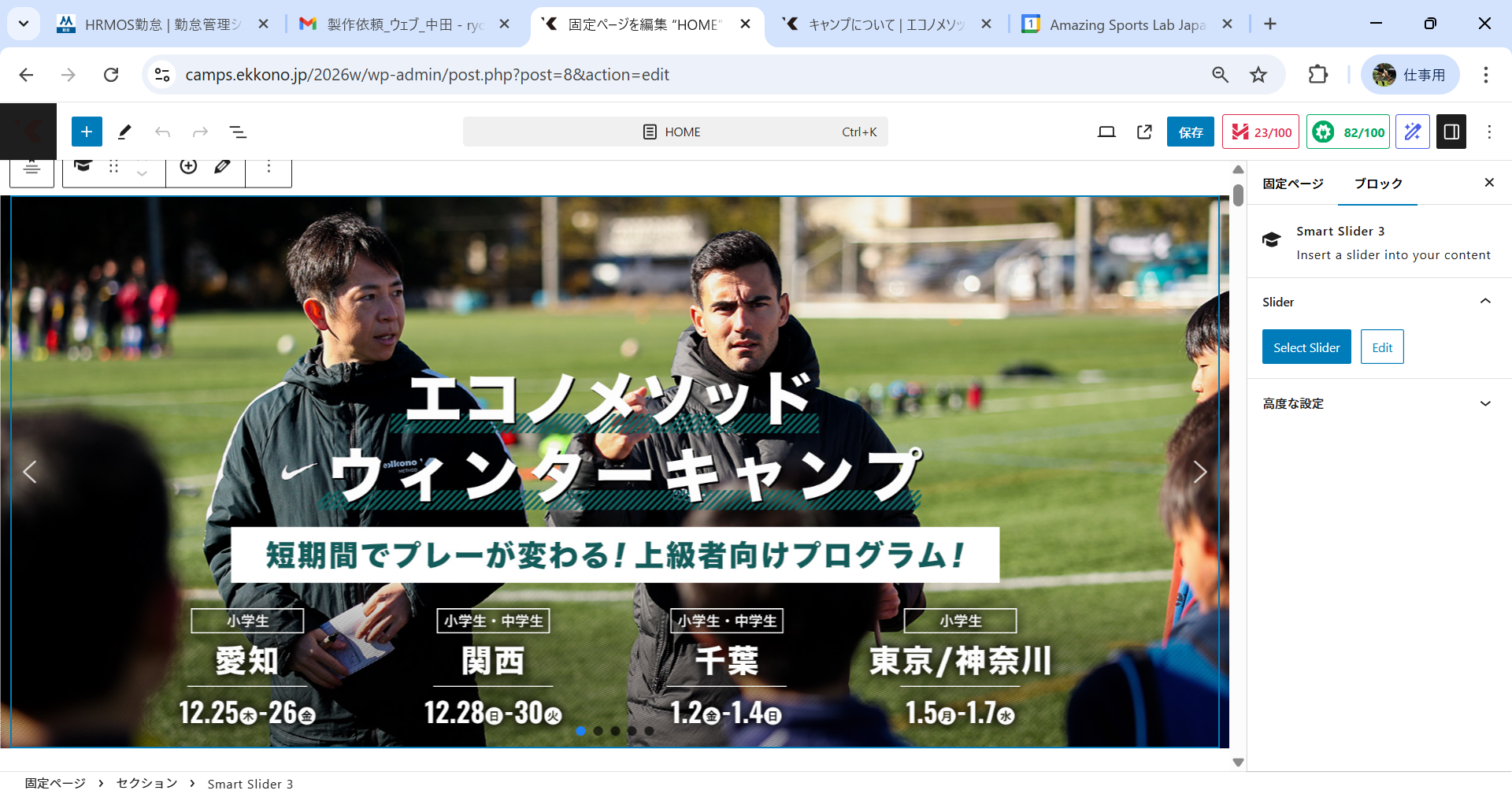
Task: Bookmark this page with the star icon
Action: (x=1258, y=75)
